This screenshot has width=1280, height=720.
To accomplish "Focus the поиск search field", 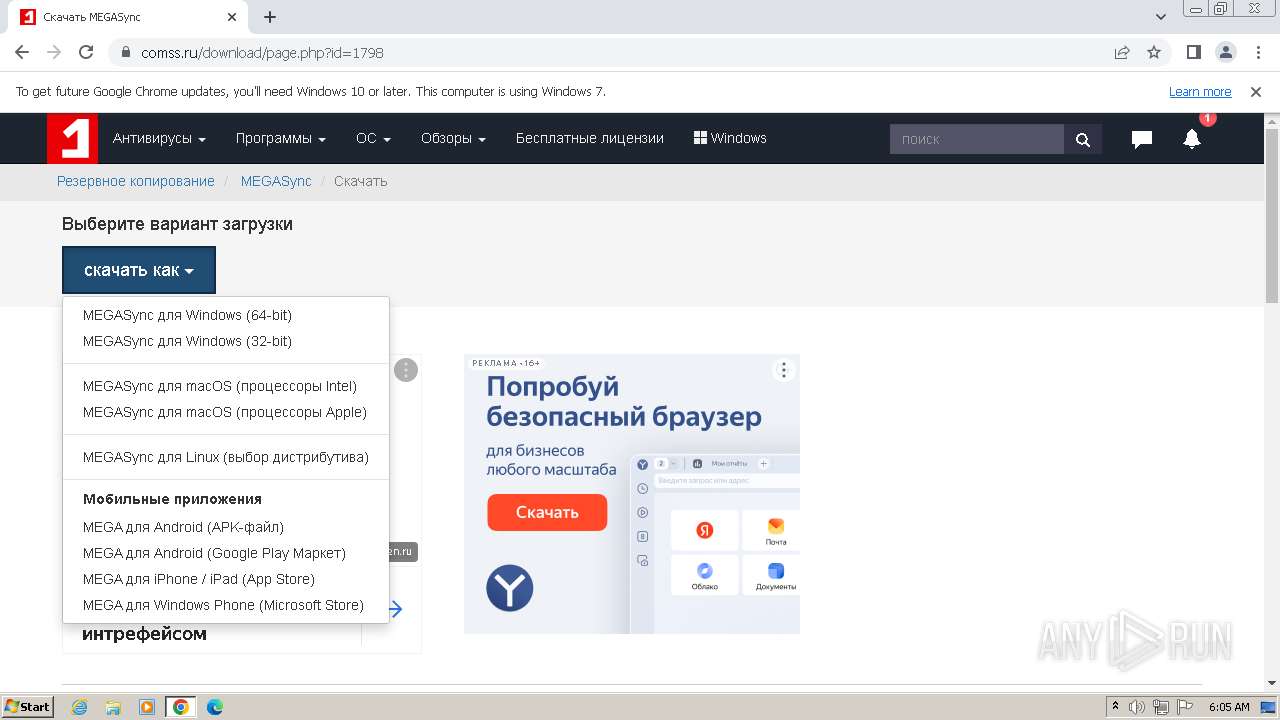I will point(977,139).
